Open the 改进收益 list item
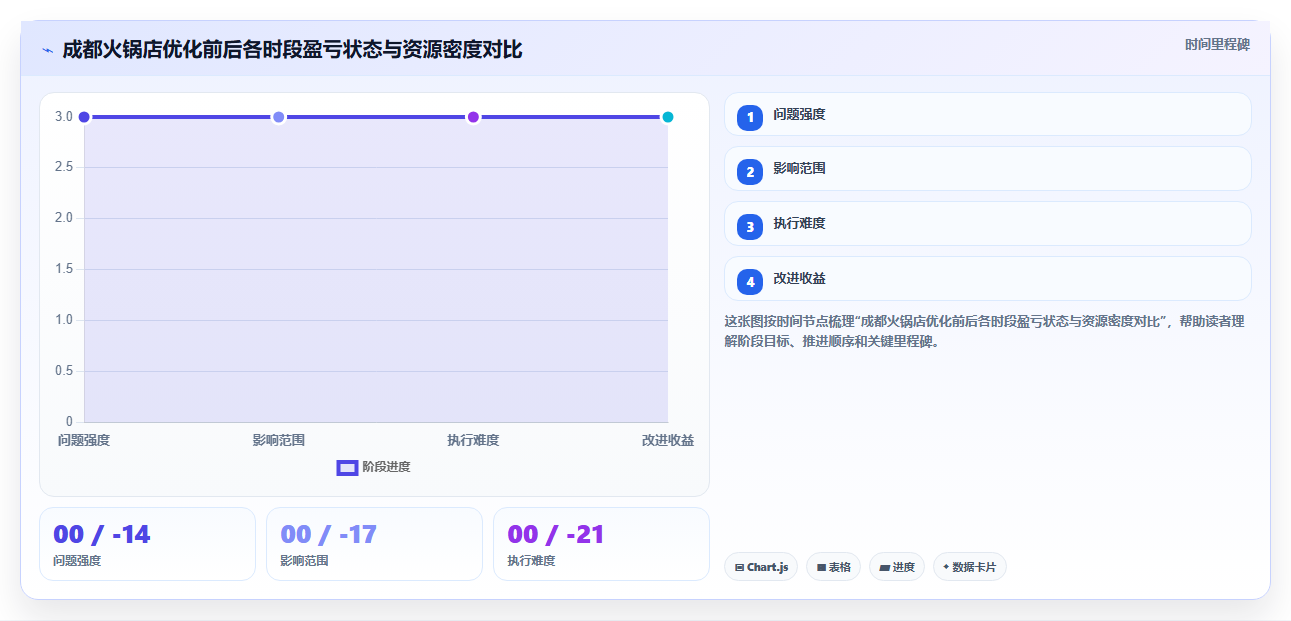Screen dimensions: 1291x621 click(987, 278)
